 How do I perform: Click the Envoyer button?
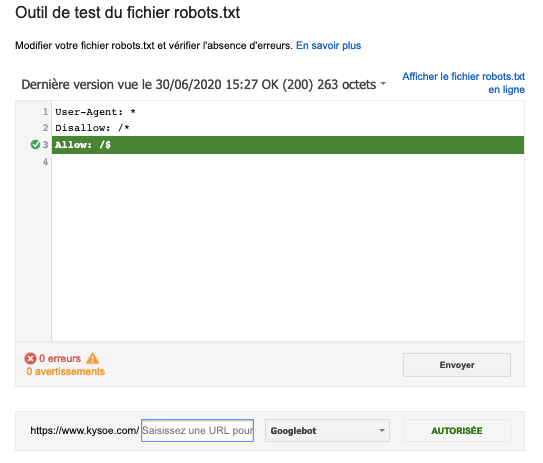tap(457, 365)
